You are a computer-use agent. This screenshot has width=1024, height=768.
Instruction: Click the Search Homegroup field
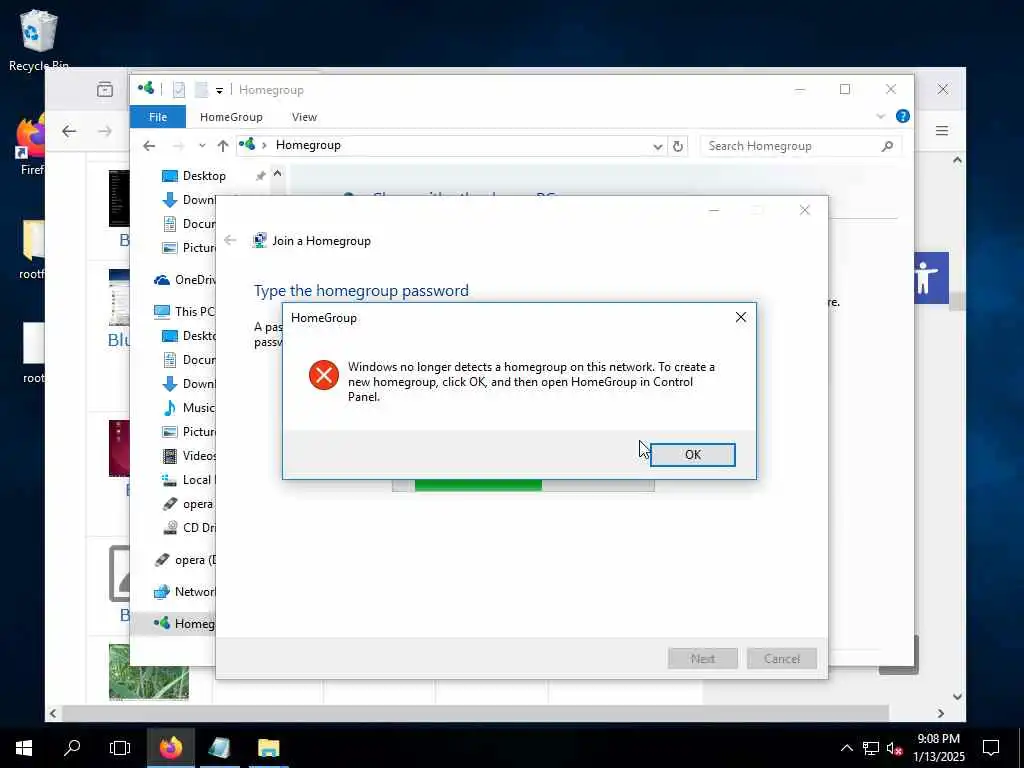(801, 146)
